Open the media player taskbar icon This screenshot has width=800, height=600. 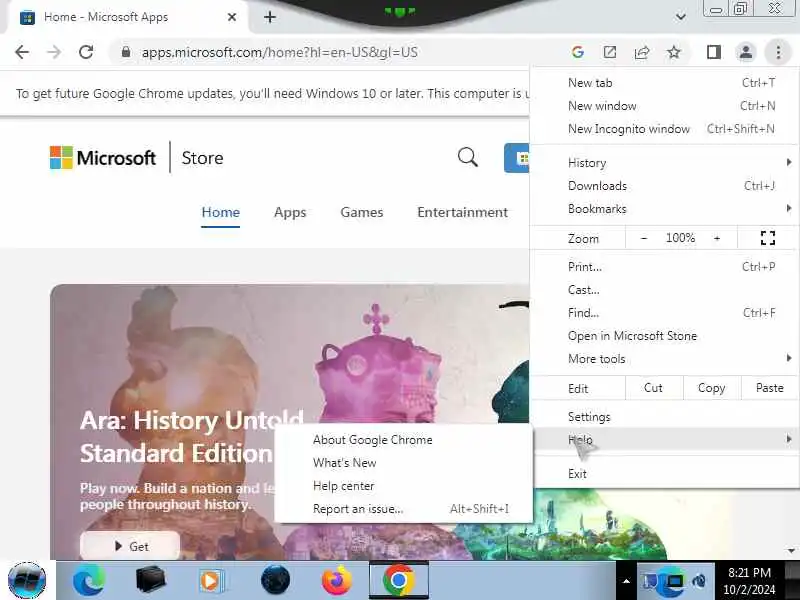pyautogui.click(x=210, y=580)
